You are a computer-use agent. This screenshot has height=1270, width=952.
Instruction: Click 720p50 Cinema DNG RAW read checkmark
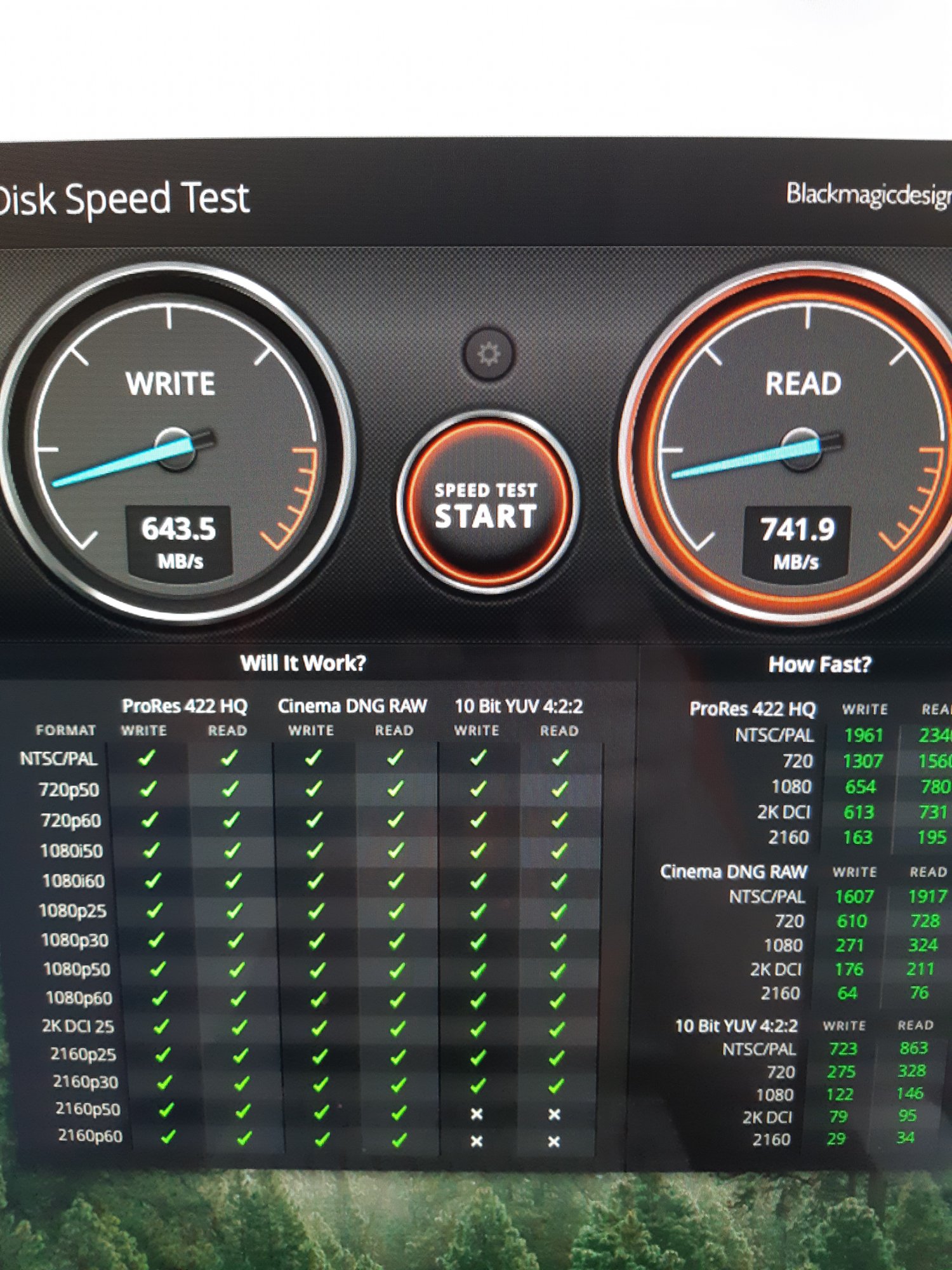395,789
